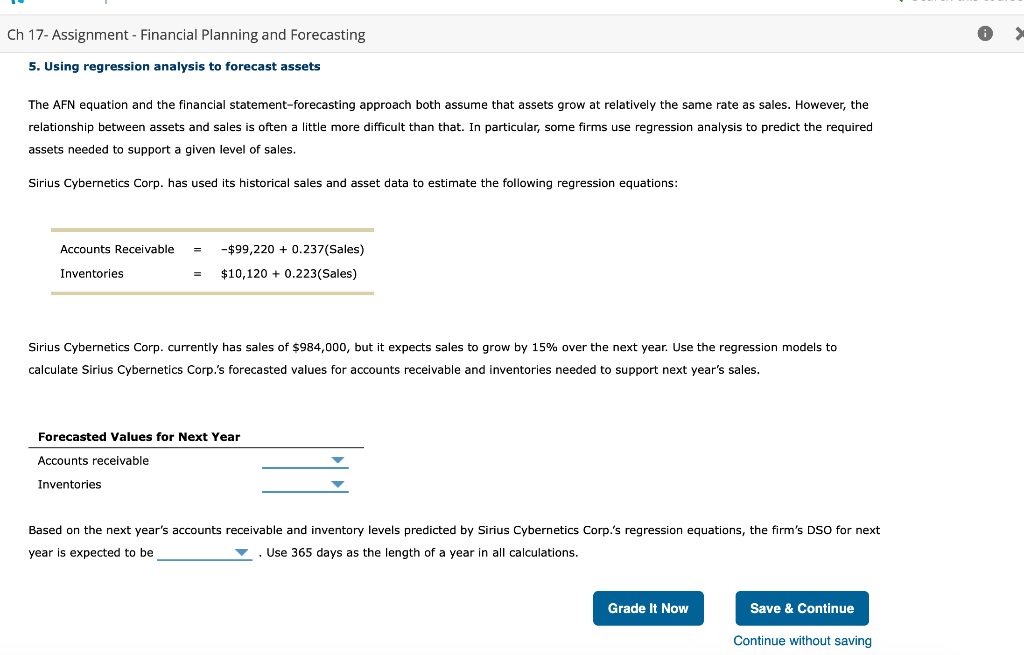Screen dimensions: 1024x655
Task: Click the Continue without saving link
Action: tap(802, 641)
